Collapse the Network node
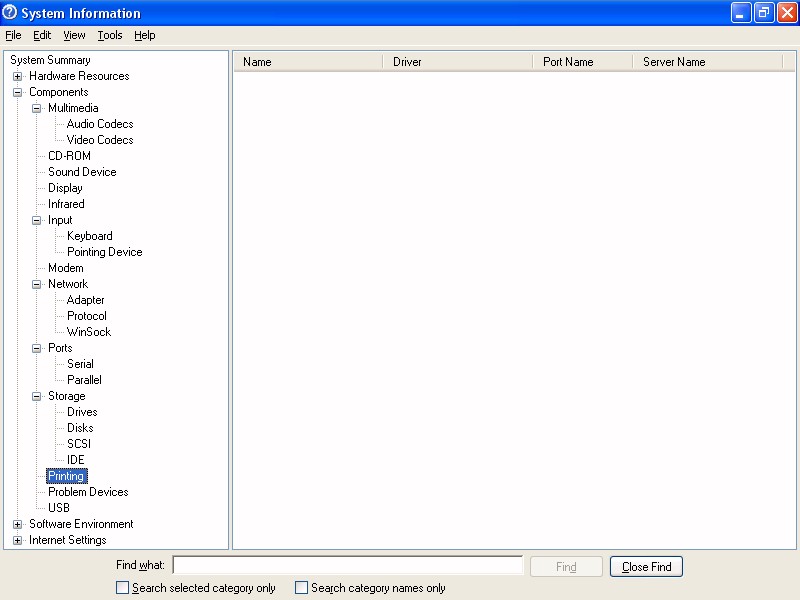Screen dimensions: 800x600 pos(36,284)
